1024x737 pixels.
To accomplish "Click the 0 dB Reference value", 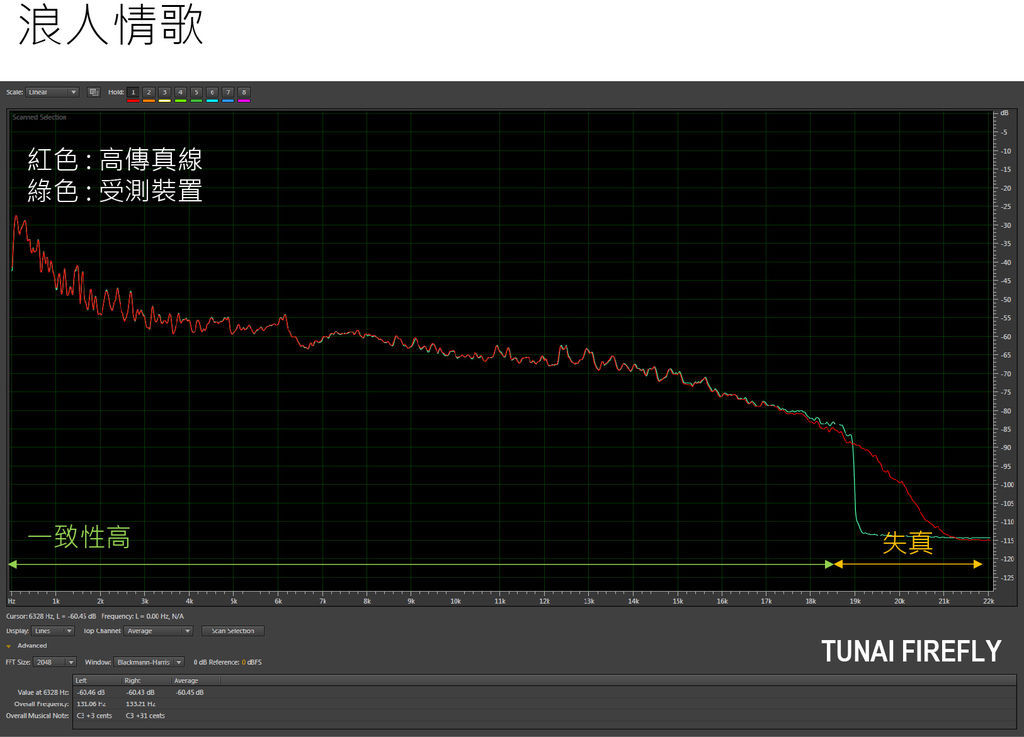I will [x=244, y=662].
